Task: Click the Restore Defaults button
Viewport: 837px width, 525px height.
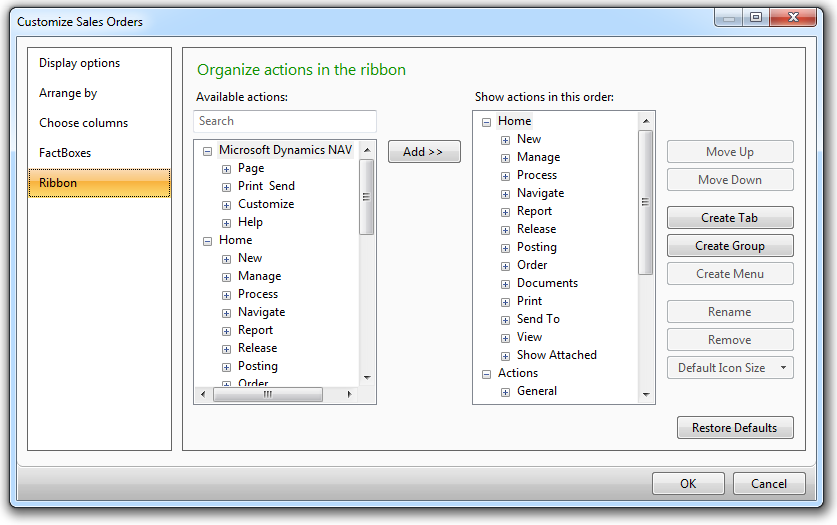Action: tap(735, 427)
